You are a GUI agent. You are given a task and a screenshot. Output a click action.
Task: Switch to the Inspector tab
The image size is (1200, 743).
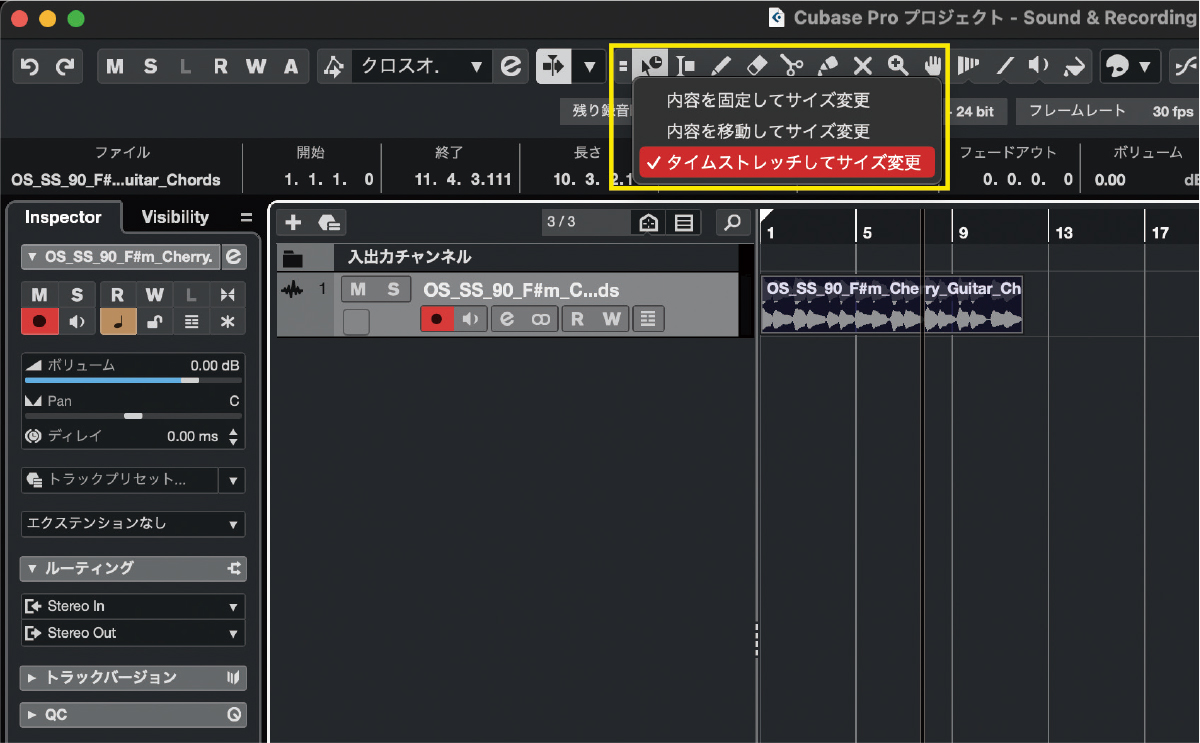(63, 217)
